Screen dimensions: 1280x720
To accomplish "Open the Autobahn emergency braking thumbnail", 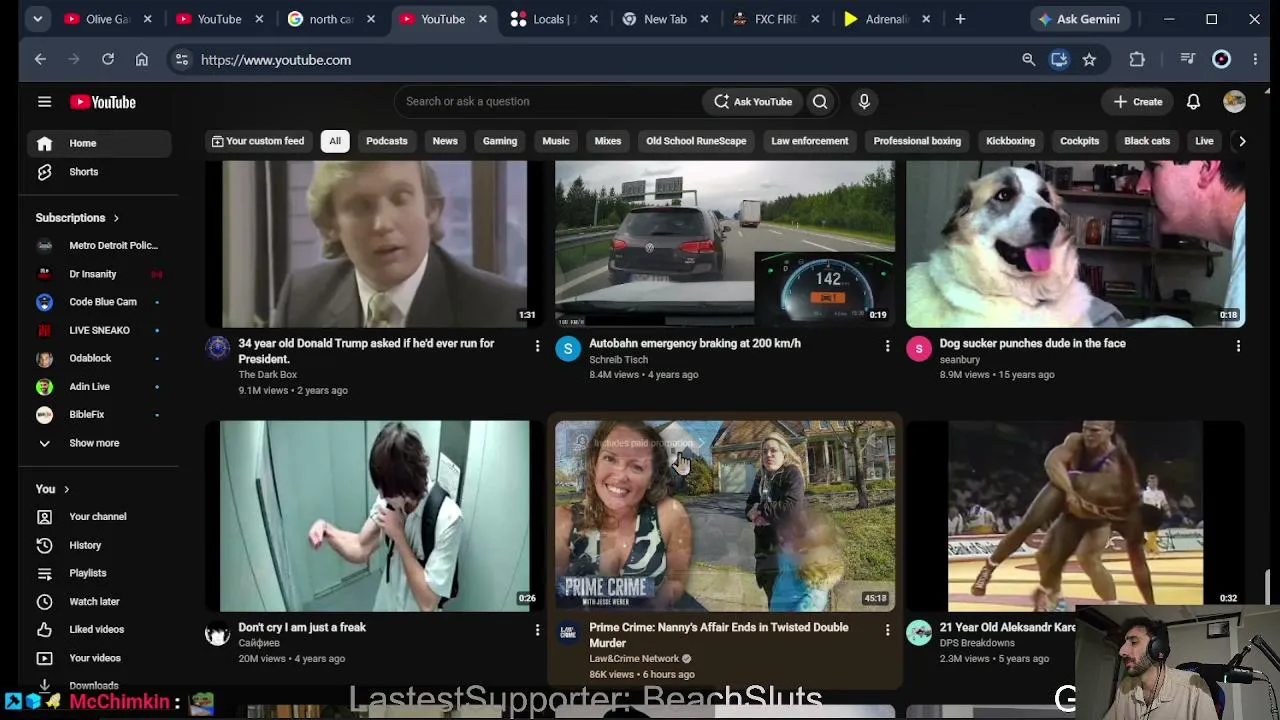I will [x=725, y=243].
